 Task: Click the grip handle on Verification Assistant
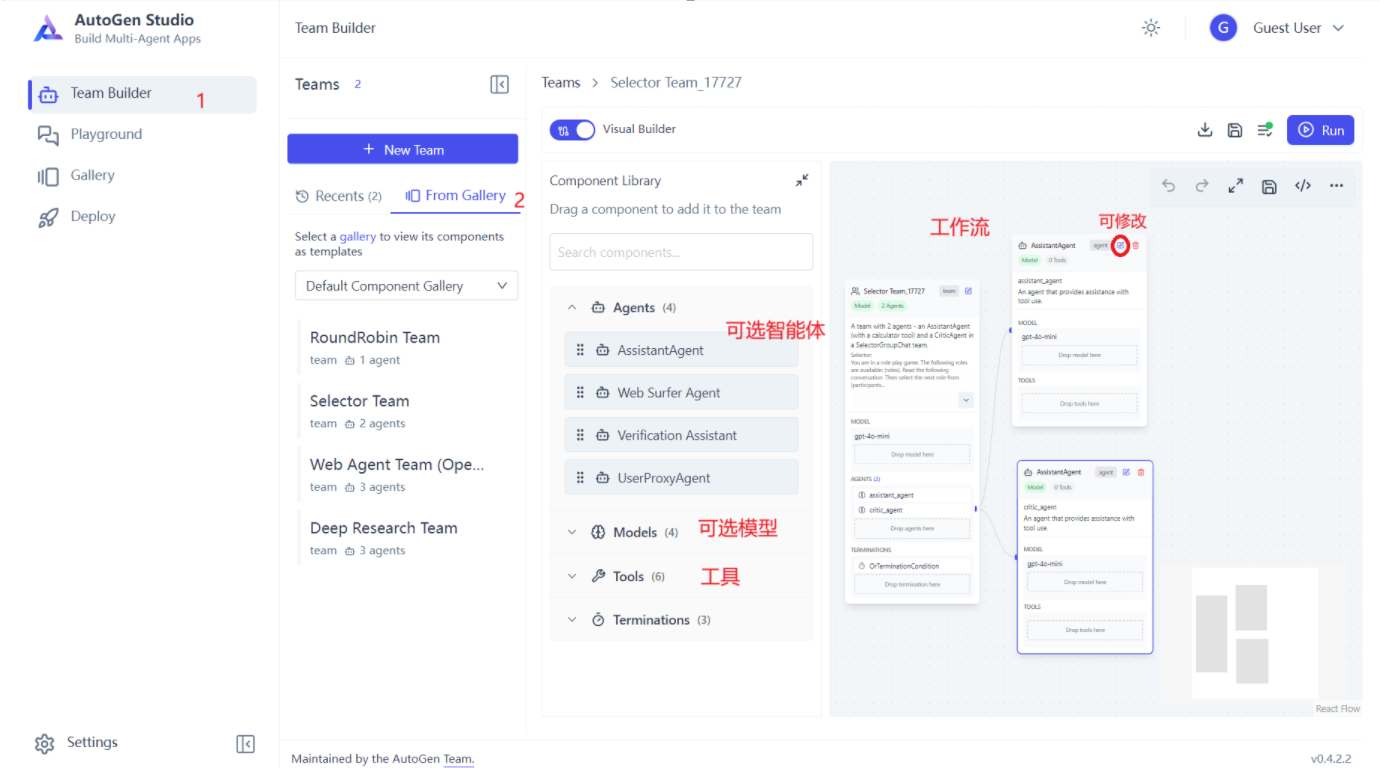(580, 436)
